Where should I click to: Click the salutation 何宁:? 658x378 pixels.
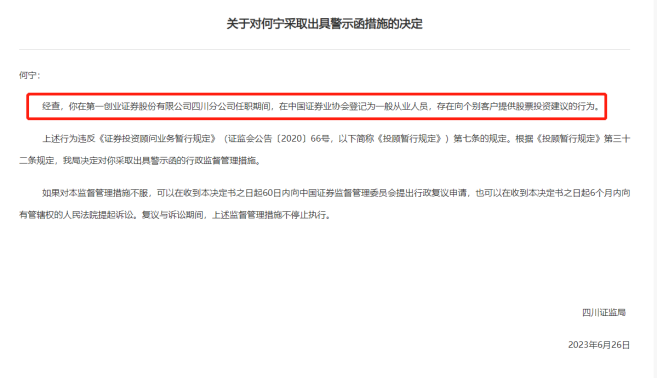(29, 76)
